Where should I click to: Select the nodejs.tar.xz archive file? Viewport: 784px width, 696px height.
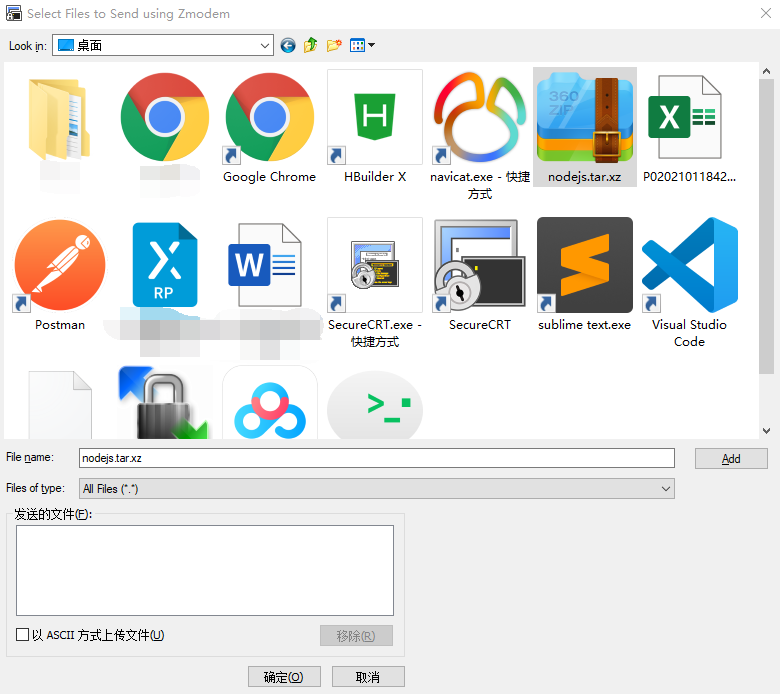click(584, 127)
